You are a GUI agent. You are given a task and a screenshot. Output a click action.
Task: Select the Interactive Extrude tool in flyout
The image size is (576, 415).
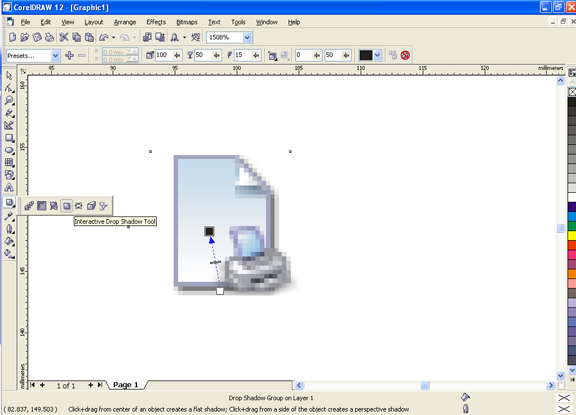(x=91, y=206)
